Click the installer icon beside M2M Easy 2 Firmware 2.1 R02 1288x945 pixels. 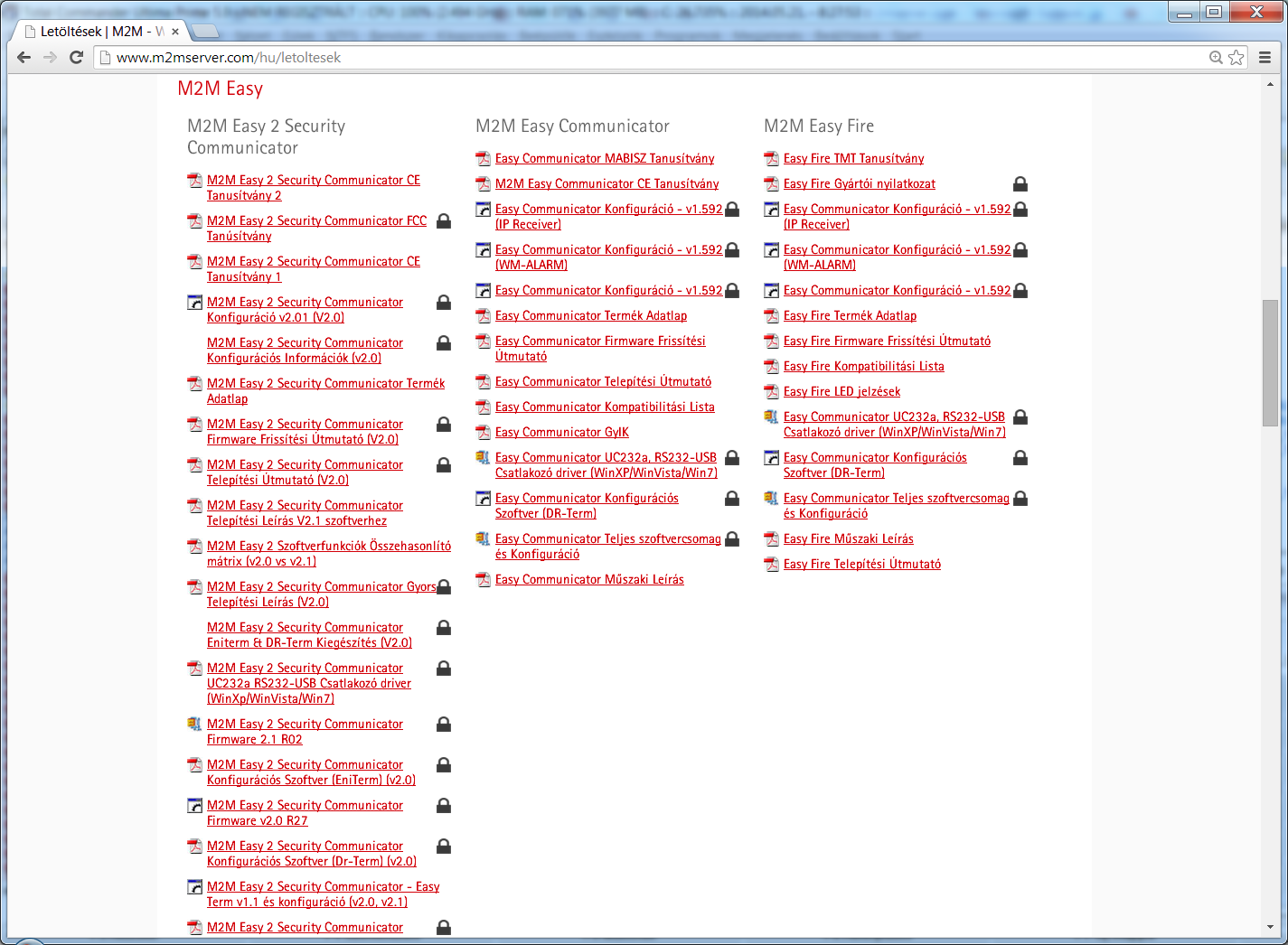click(x=194, y=725)
